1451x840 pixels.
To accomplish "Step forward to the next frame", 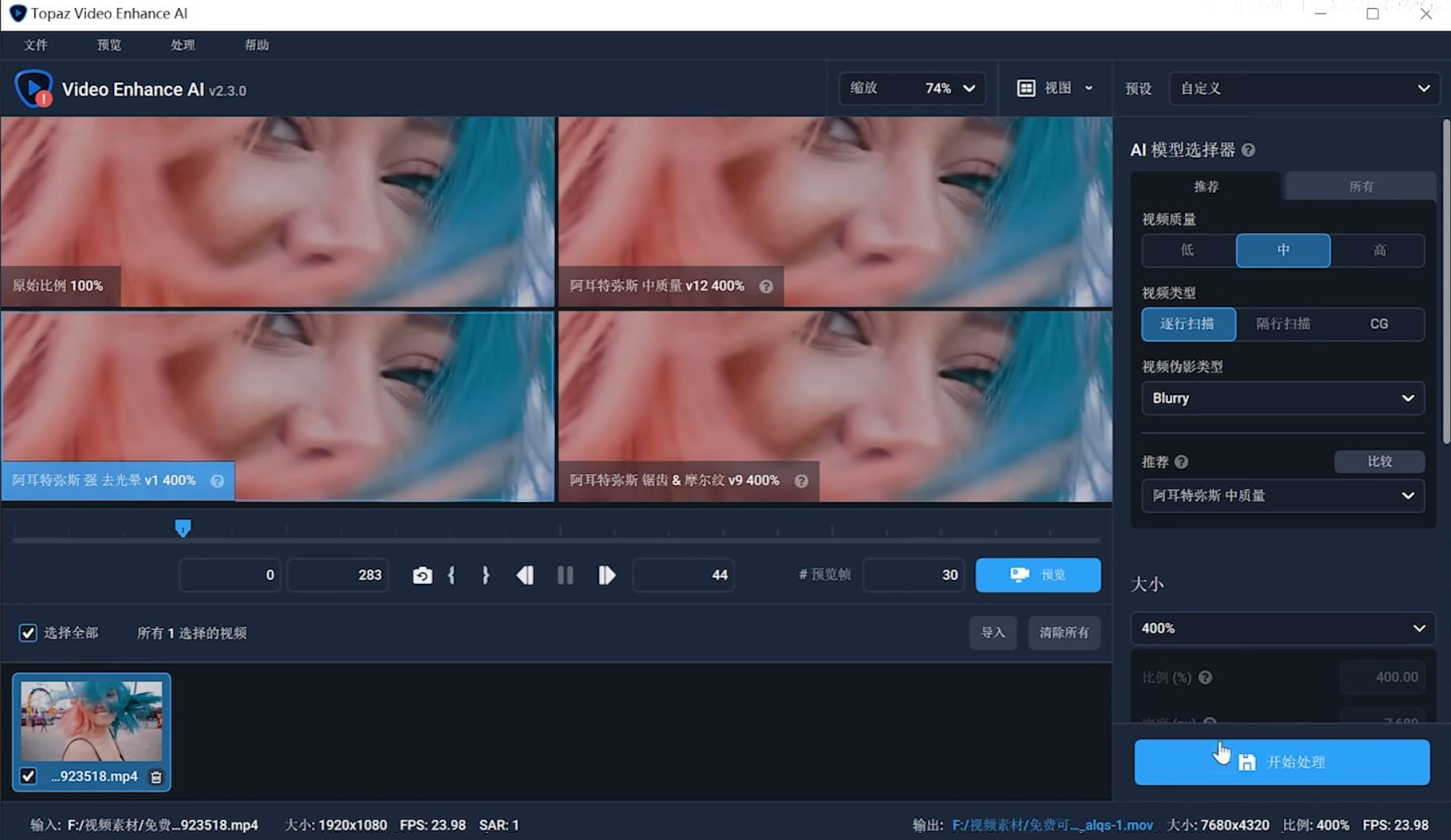I will coord(607,575).
